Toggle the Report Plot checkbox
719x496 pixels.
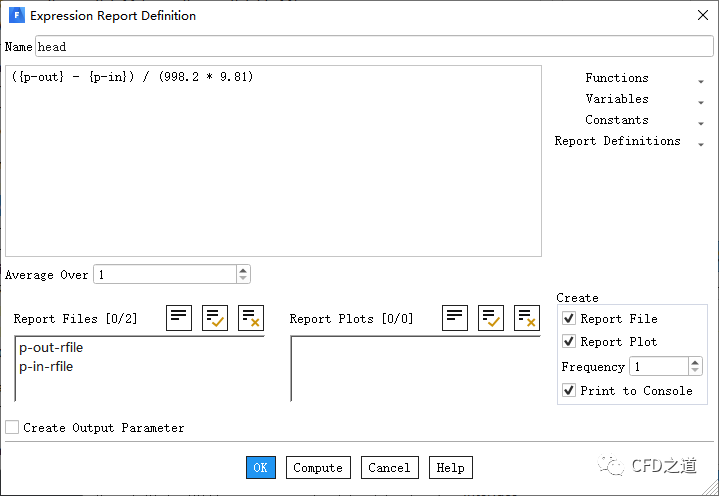click(569, 341)
